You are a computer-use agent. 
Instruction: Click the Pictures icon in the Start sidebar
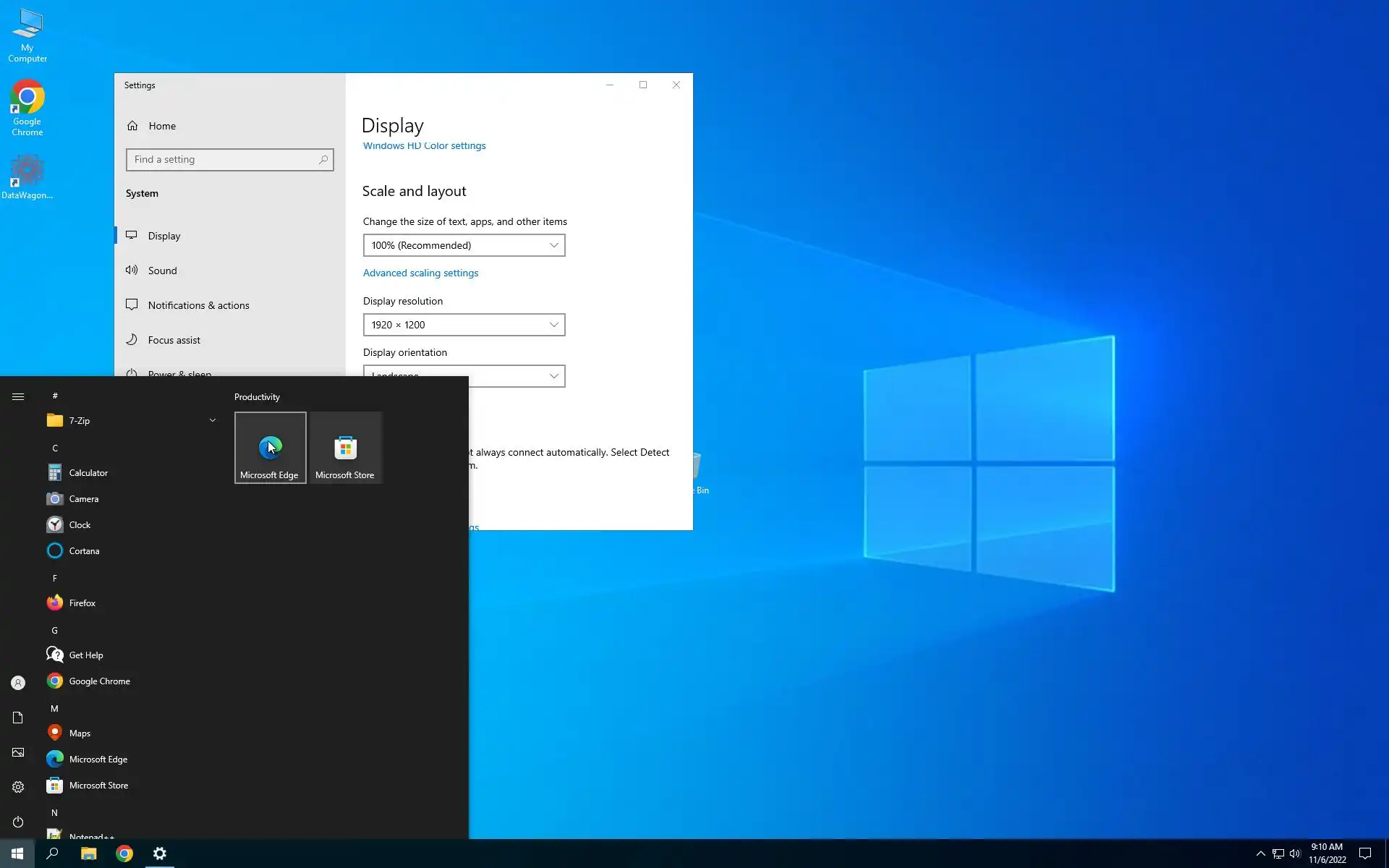pyautogui.click(x=18, y=752)
